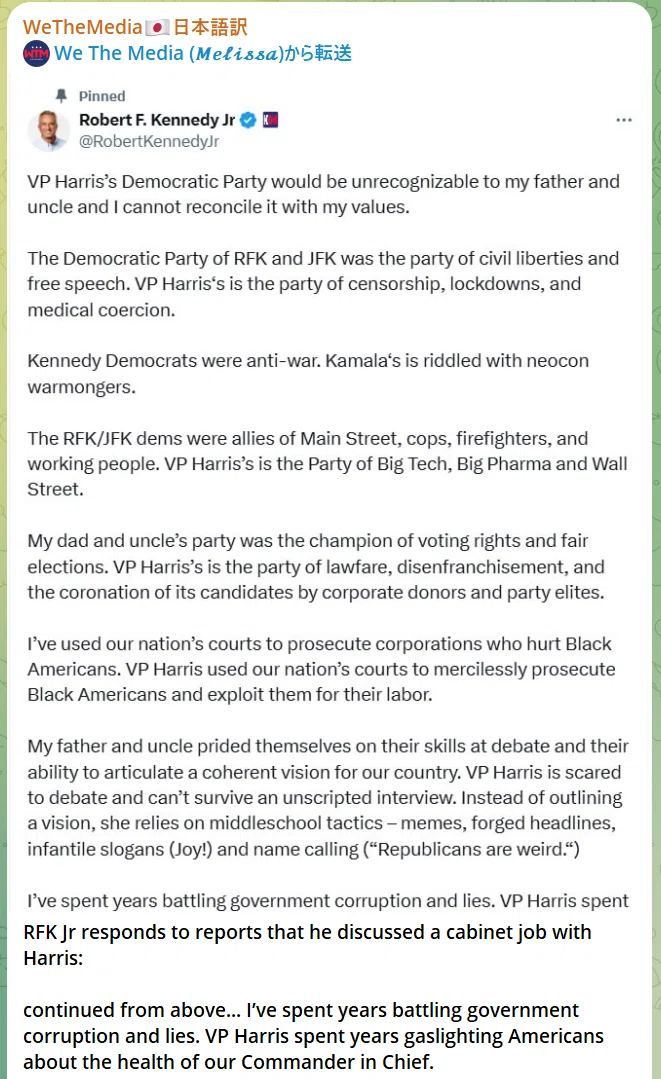Click the 'continued from above' caption paragraph

click(x=313, y=1036)
